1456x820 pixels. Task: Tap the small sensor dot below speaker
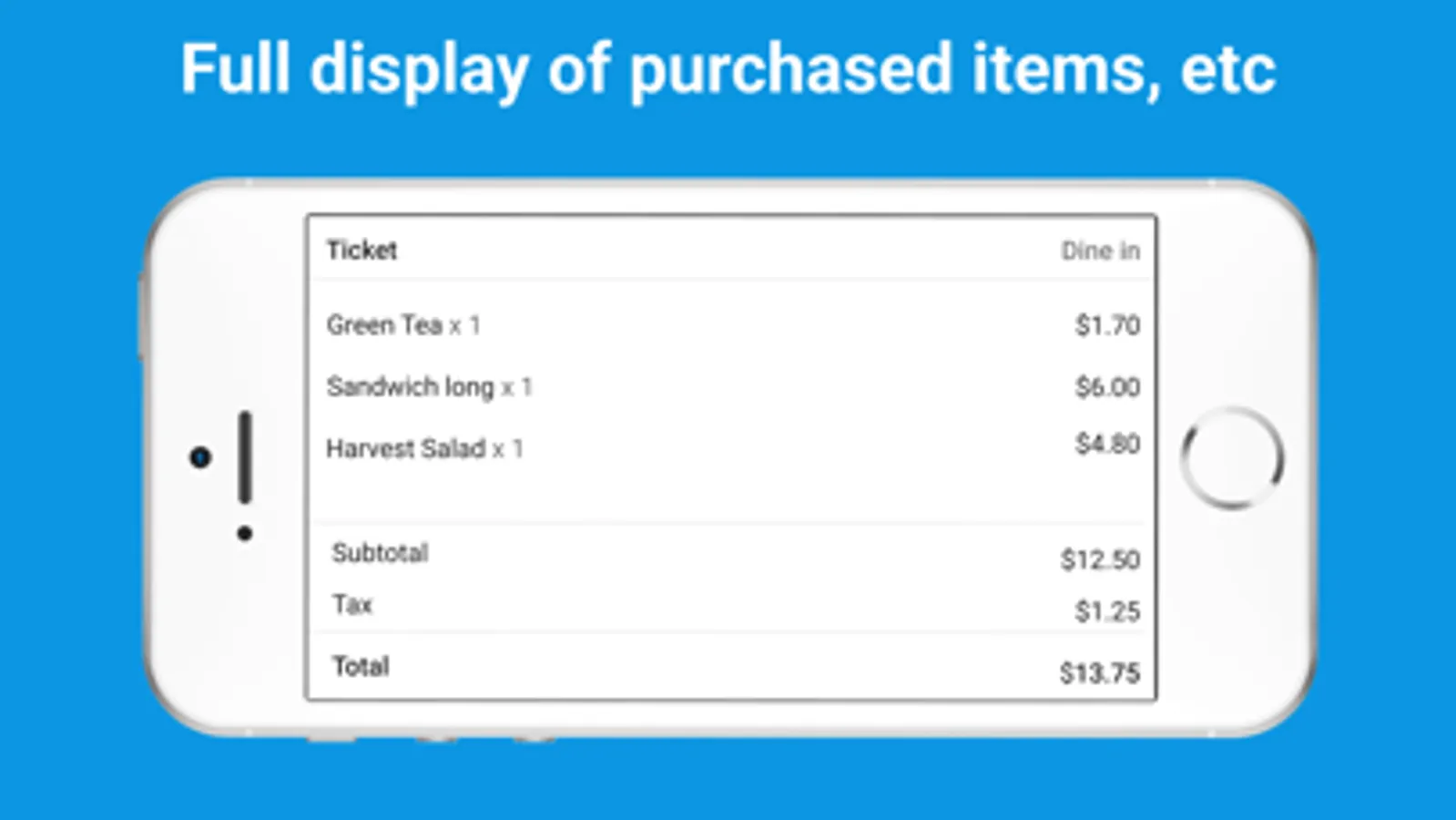point(244,534)
